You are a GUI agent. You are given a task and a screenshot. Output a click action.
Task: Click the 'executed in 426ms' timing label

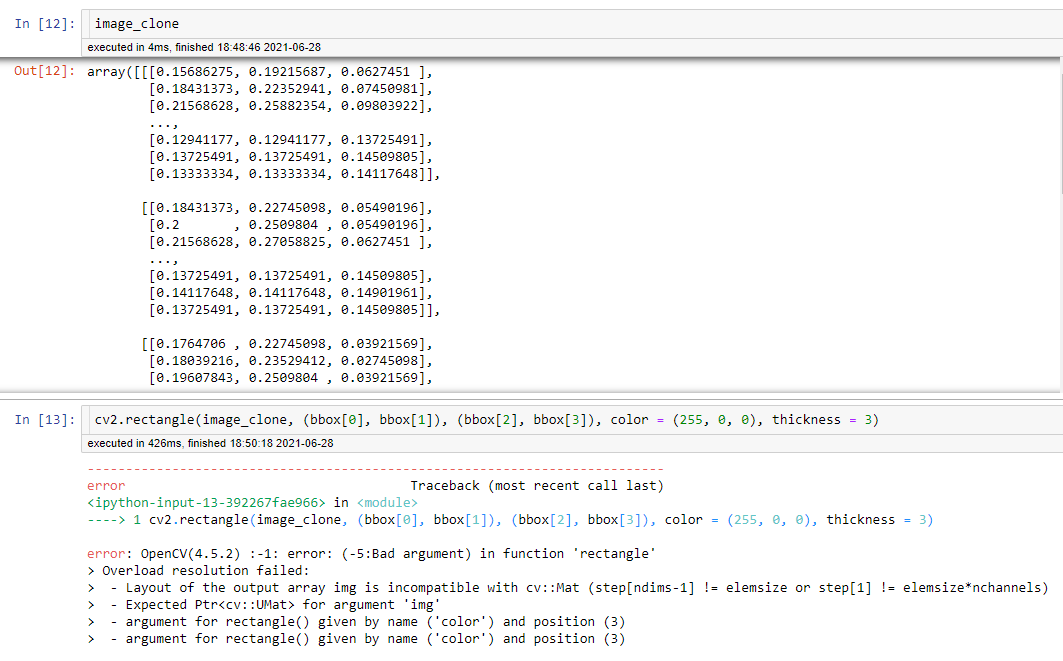coord(210,443)
